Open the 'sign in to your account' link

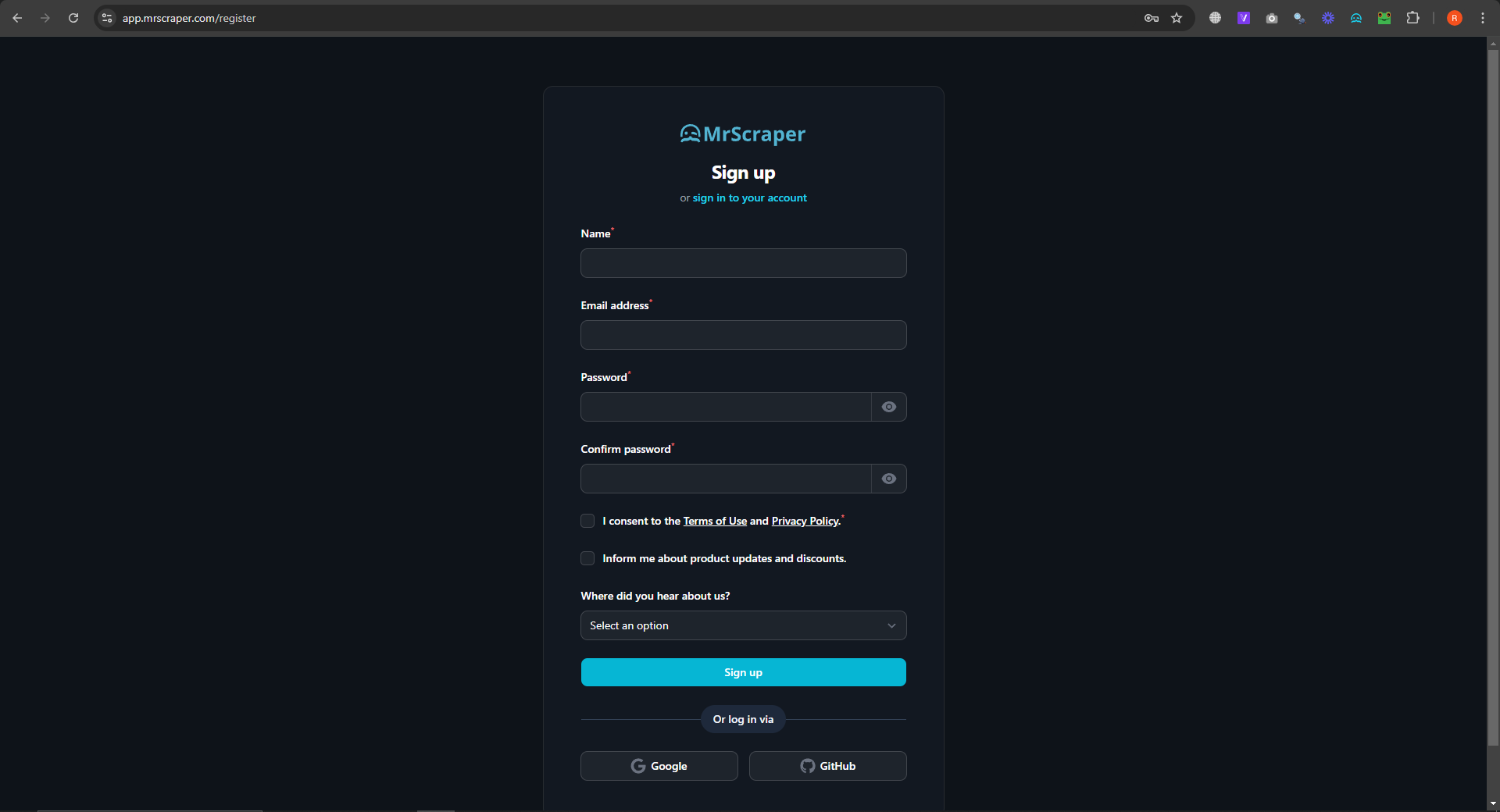[750, 198]
